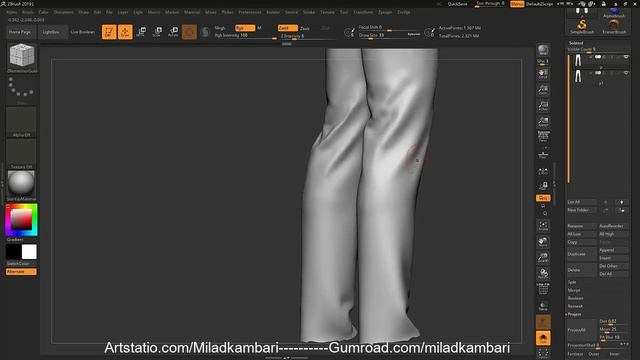Image resolution: width=640 pixels, height=360 pixels.
Task: Click the Ghost transparency icon
Action: (543, 322)
